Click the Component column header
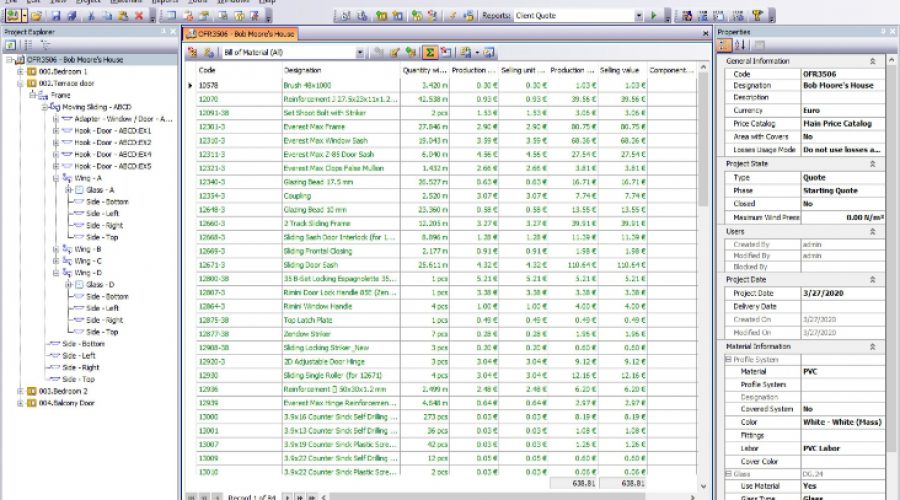The width and height of the screenshot is (900, 500). click(671, 70)
